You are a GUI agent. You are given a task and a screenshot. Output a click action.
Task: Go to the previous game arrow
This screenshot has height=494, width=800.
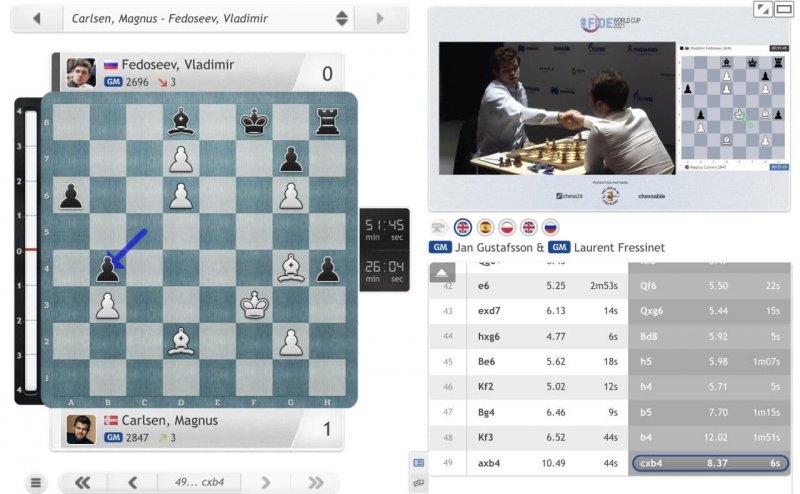(37, 18)
